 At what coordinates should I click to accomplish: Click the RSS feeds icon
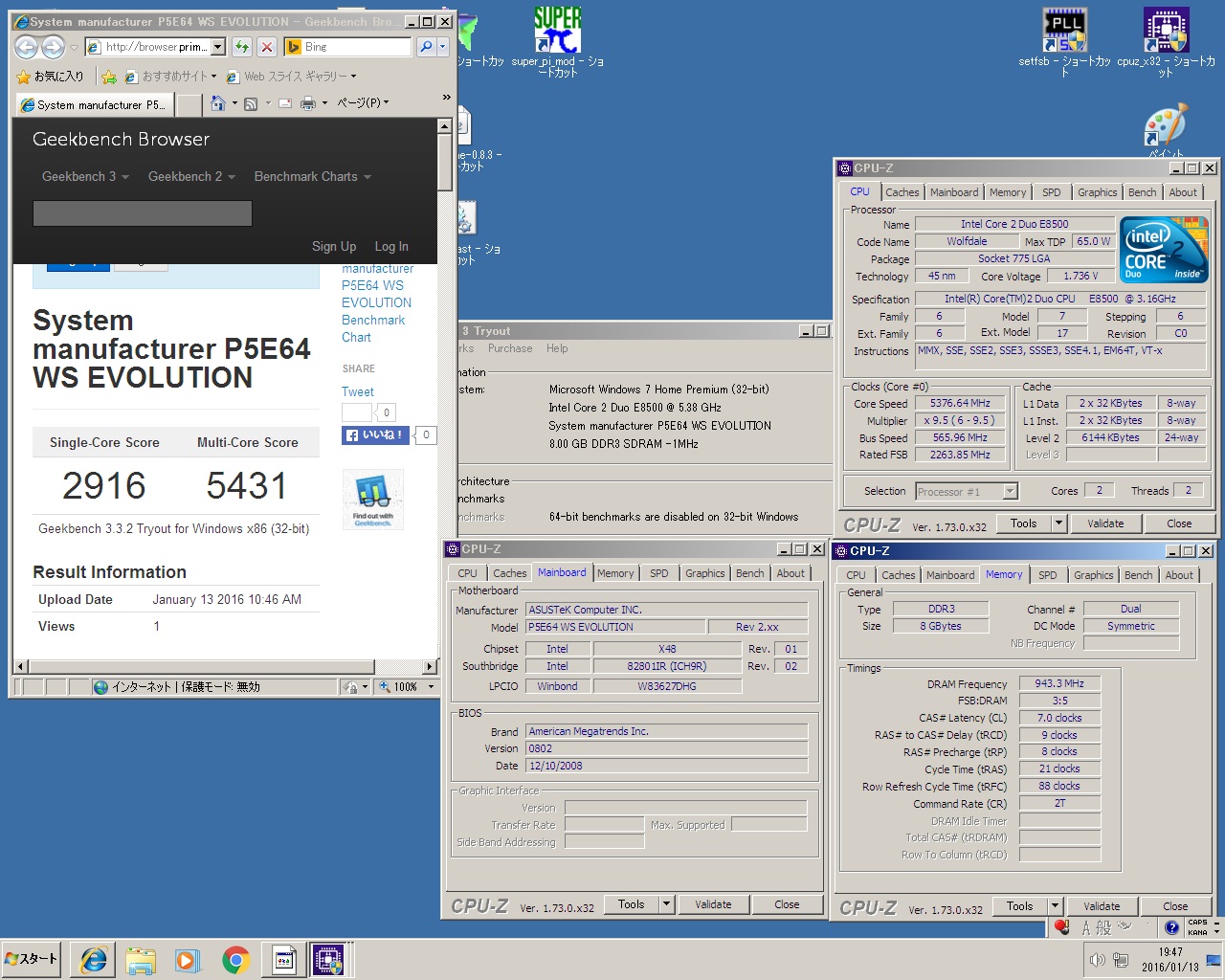(x=251, y=103)
